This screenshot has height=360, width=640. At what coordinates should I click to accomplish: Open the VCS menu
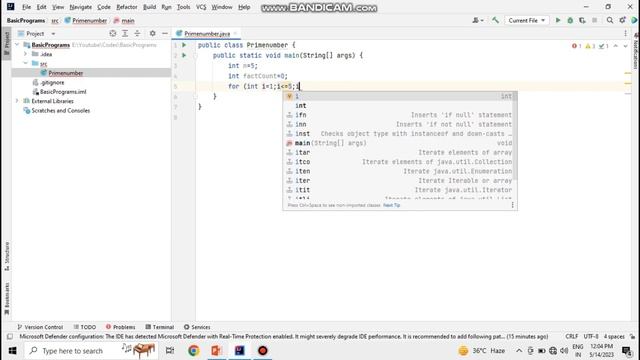(x=201, y=7)
